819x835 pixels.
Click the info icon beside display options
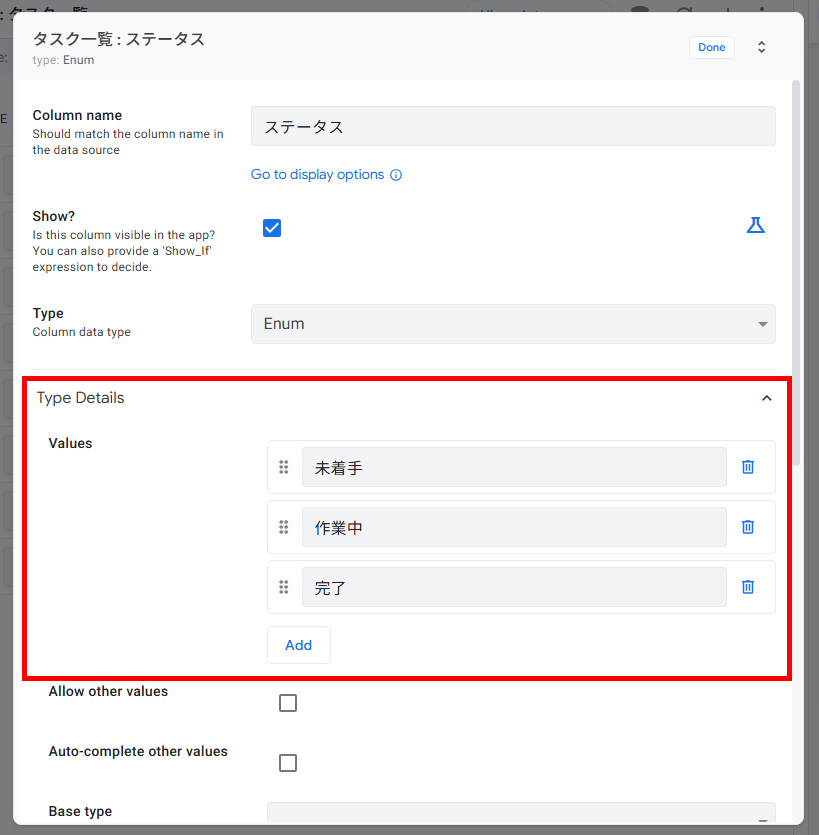click(396, 175)
